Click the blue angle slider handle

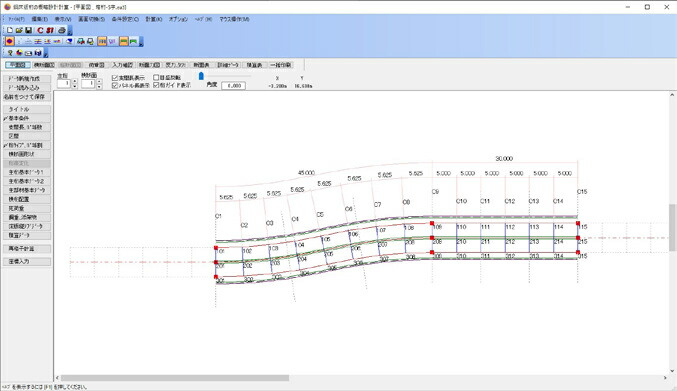pyautogui.click(x=201, y=76)
